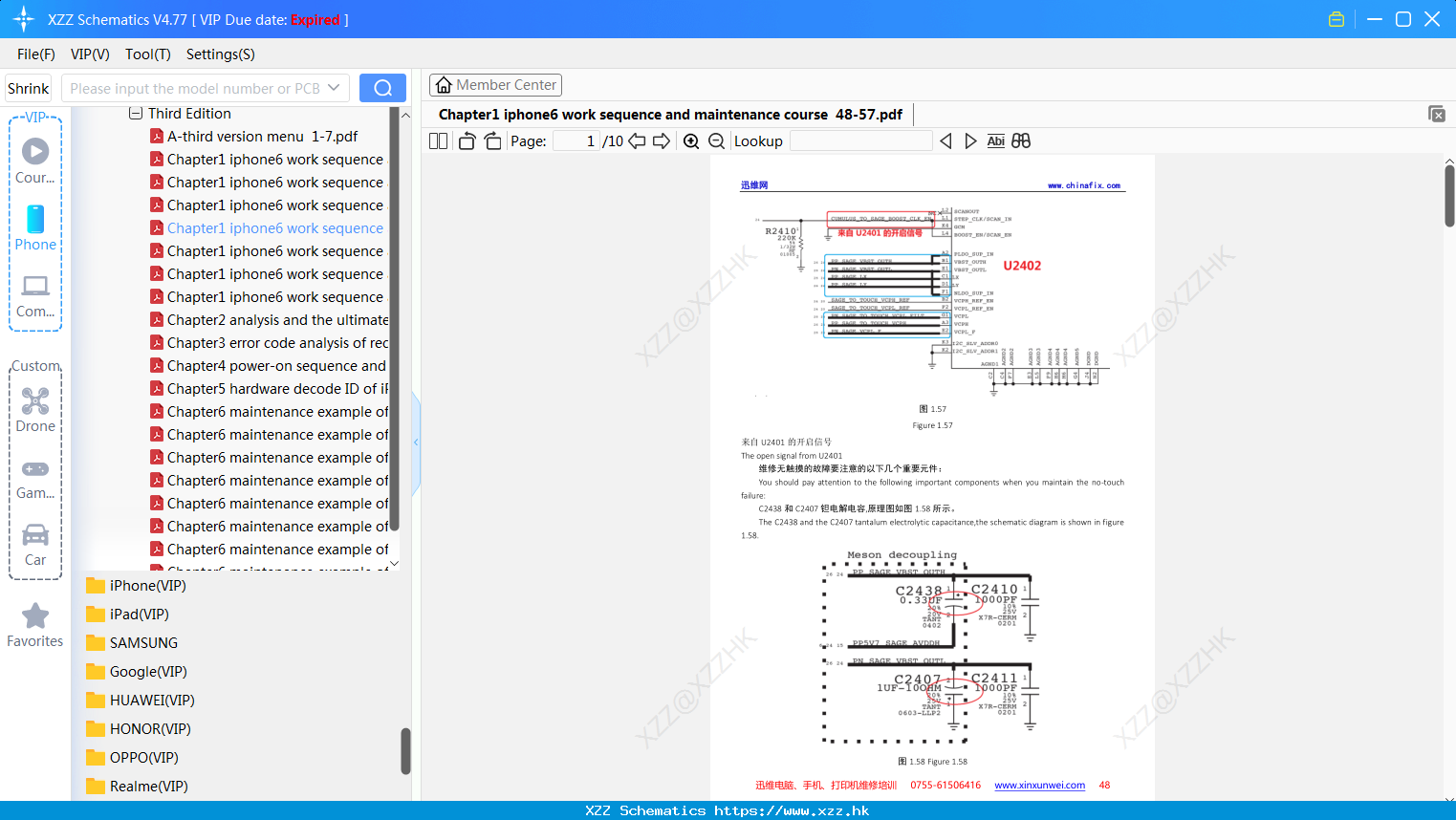Click the detach window icon on the right

1436,114
